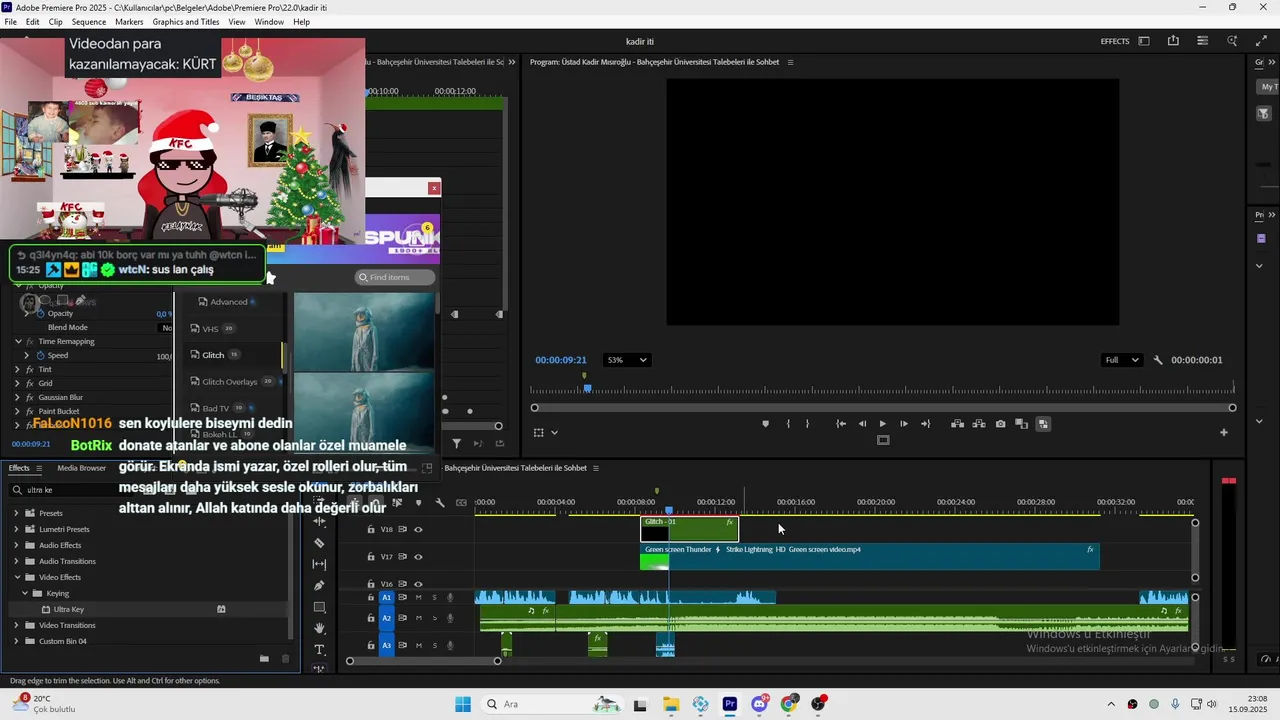Open the Sequence menu
Viewport: 1280px width, 720px height.
(x=89, y=22)
